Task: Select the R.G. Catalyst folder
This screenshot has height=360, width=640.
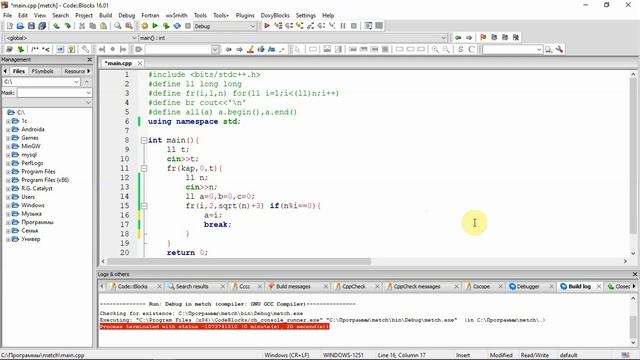Action: coord(37,189)
